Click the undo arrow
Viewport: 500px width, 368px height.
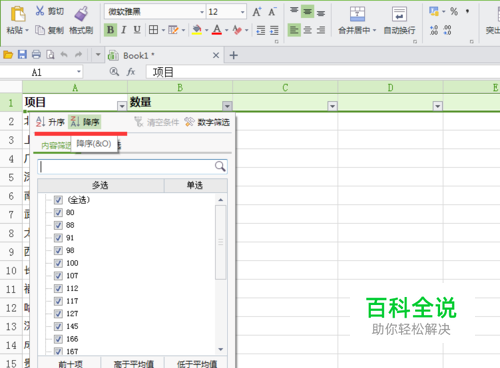(64, 54)
